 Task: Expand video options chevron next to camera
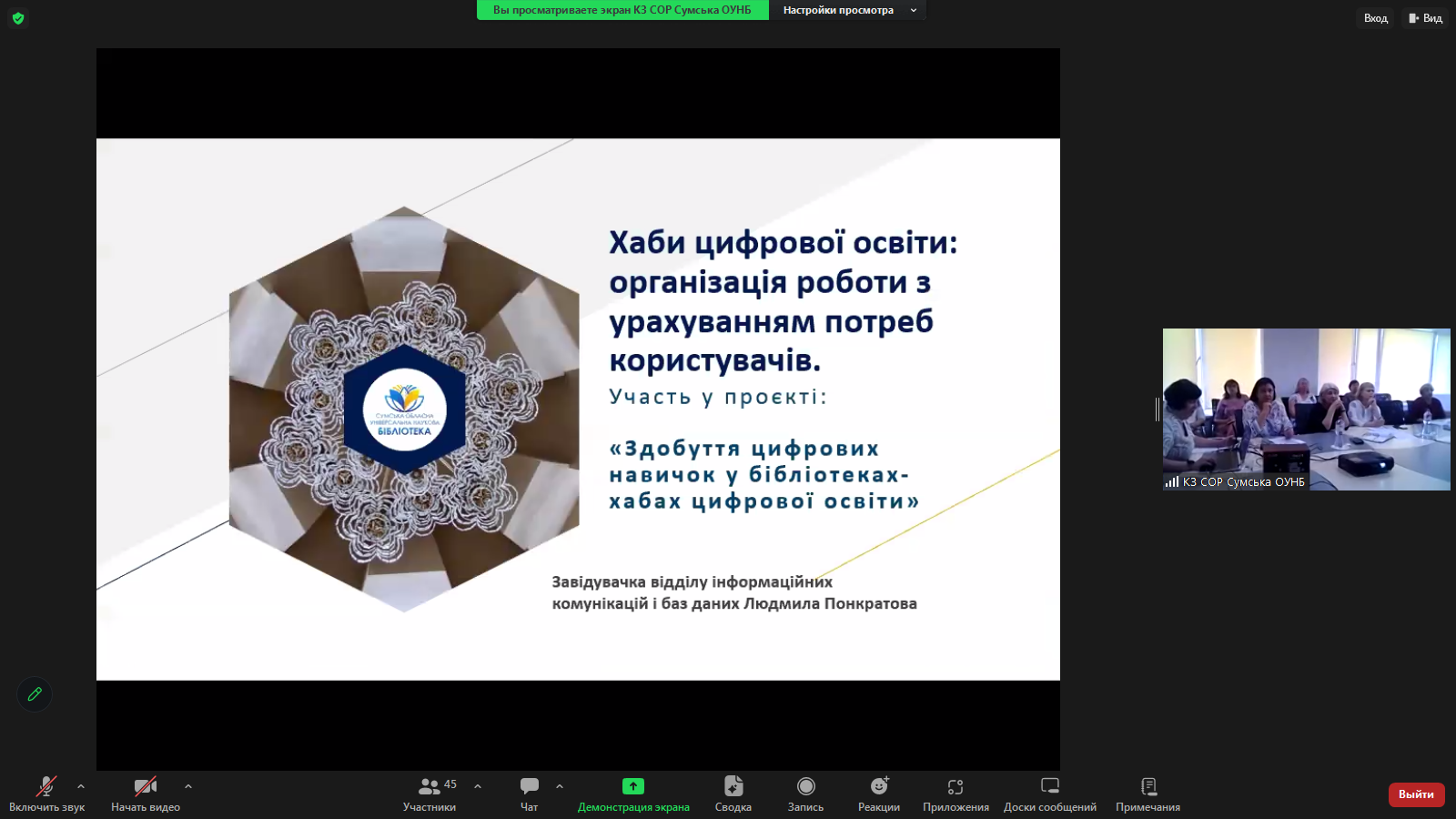(188, 786)
